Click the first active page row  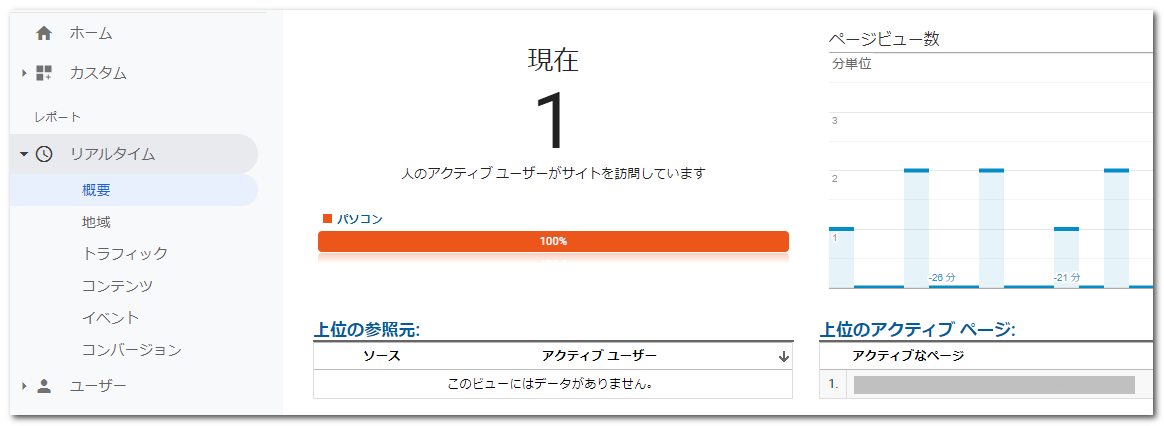click(993, 385)
